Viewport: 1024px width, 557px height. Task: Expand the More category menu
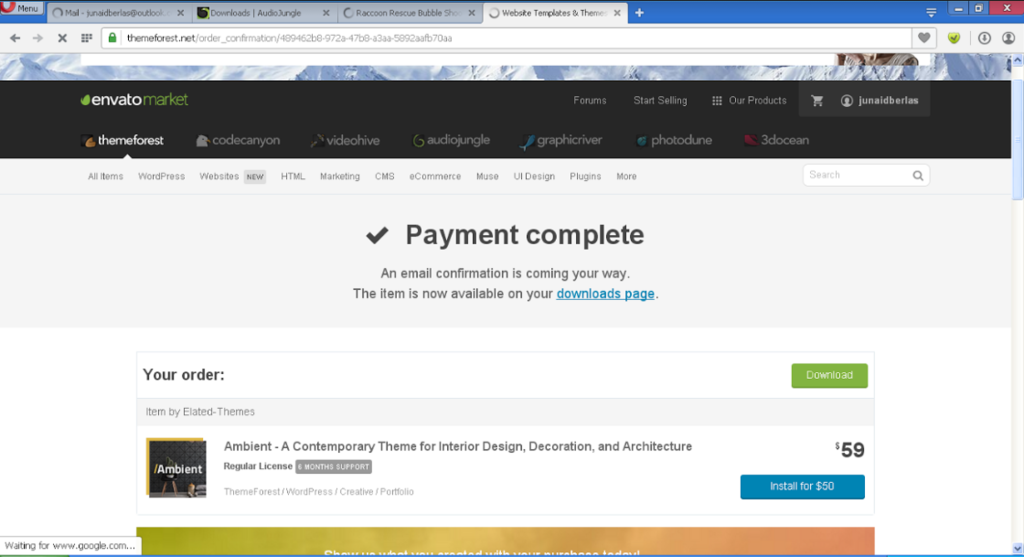(626, 176)
